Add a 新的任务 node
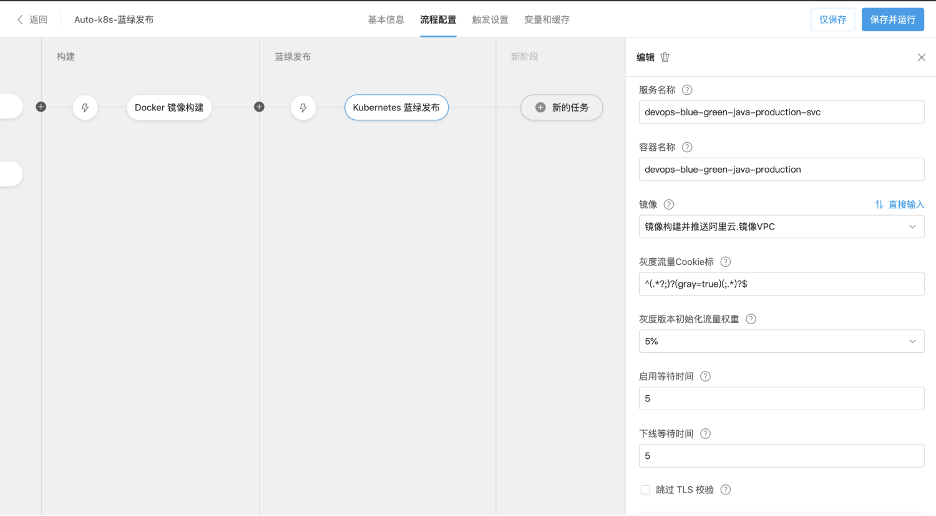Viewport: 936px width, 516px height. click(x=562, y=108)
